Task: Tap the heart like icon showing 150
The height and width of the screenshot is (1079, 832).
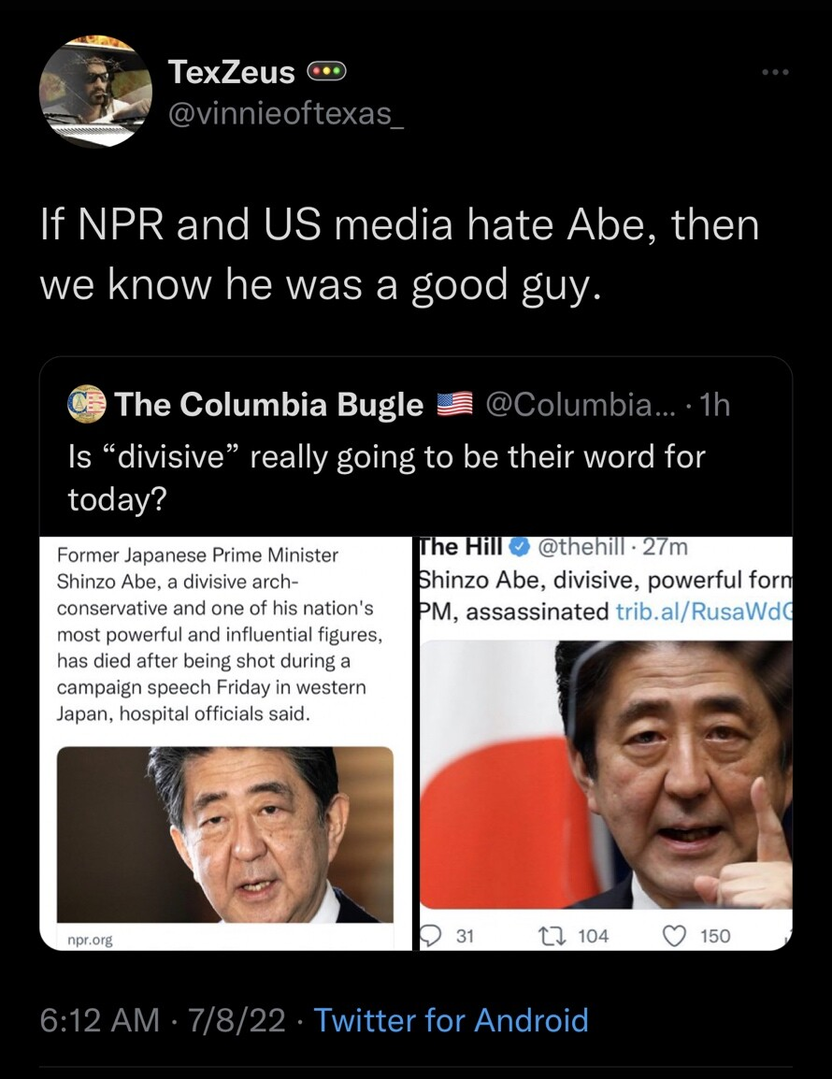Action: click(674, 935)
